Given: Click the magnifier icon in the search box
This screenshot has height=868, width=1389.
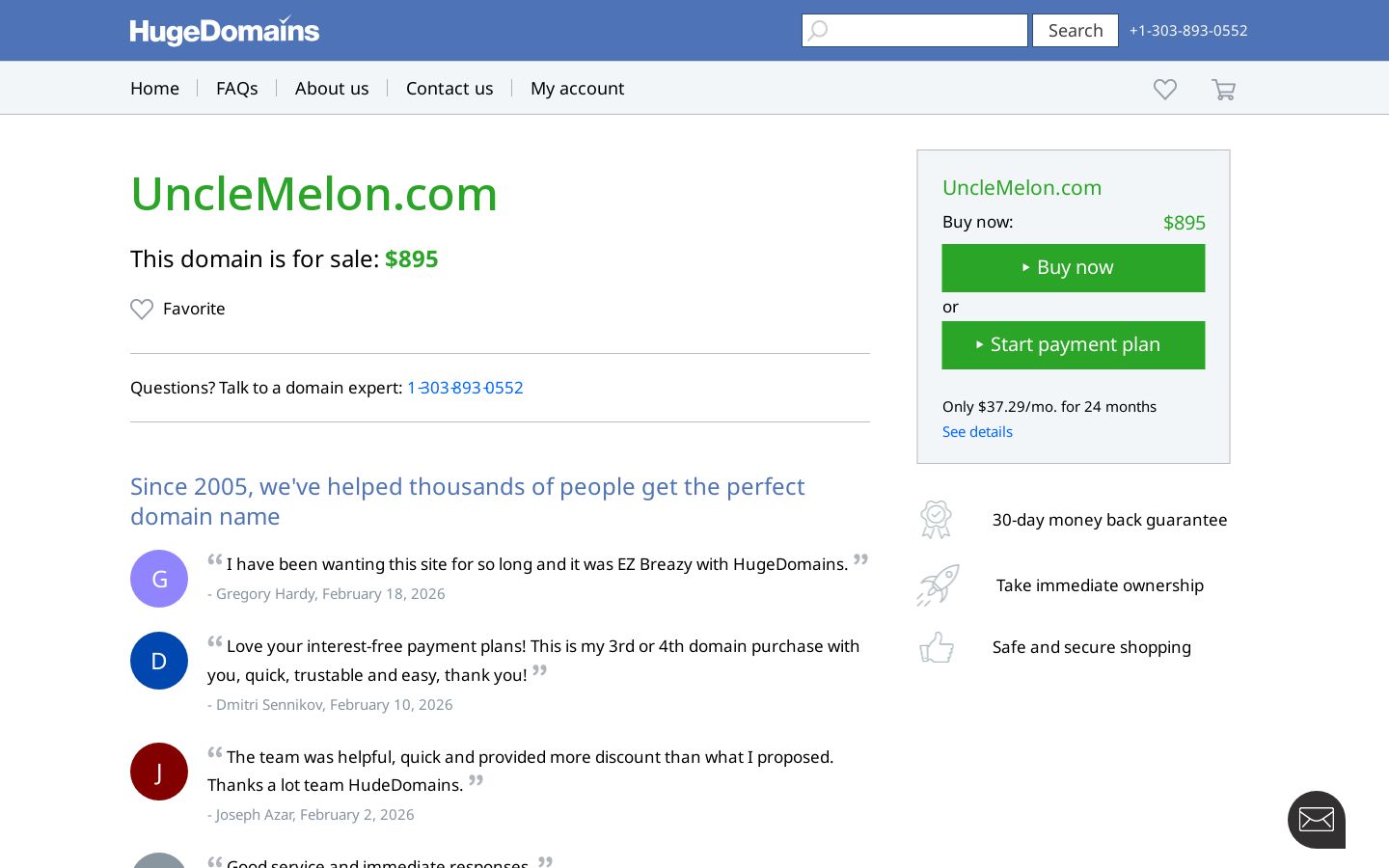Looking at the screenshot, I should coord(818,30).
